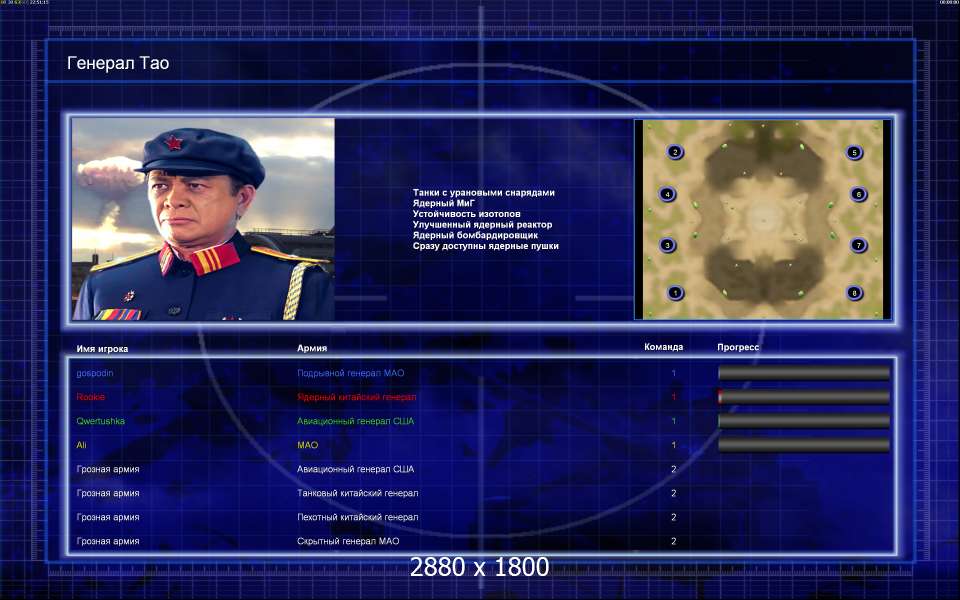Select start position 4 on minimap

[667, 194]
